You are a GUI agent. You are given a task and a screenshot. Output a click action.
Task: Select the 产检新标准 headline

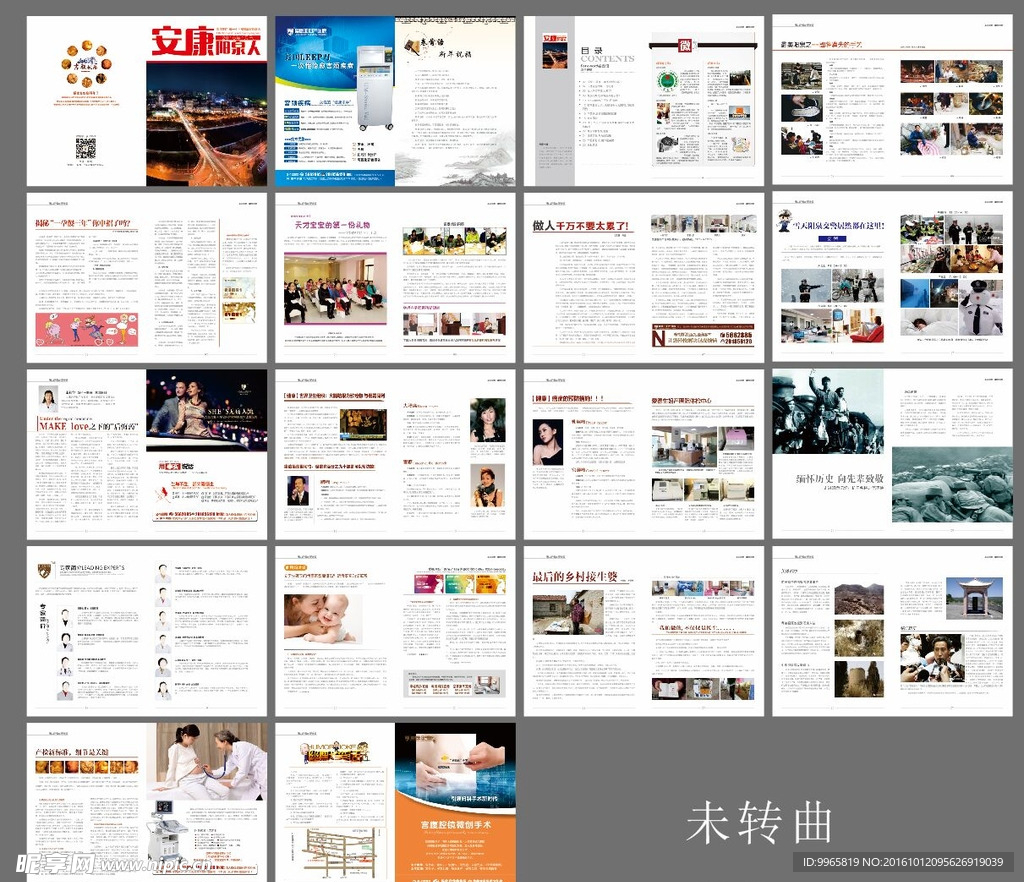point(72,752)
